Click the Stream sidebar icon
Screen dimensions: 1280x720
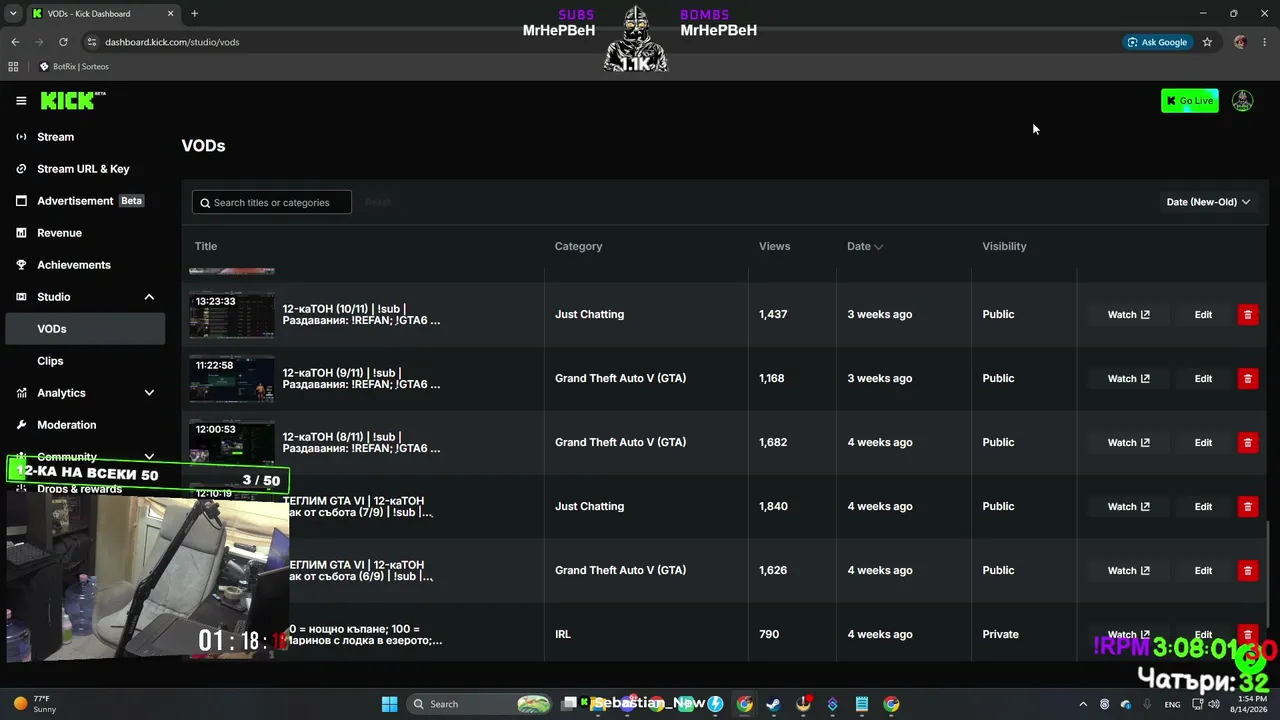[21, 137]
